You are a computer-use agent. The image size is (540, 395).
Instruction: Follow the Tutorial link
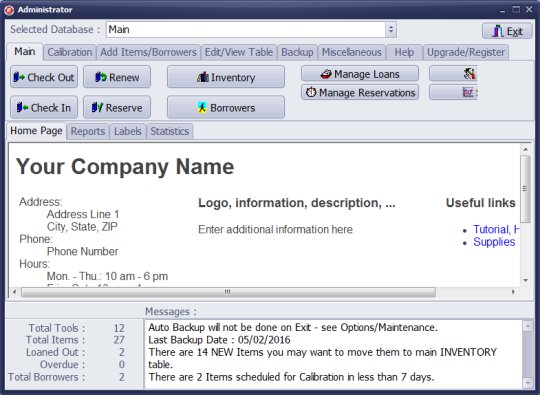click(x=496, y=229)
